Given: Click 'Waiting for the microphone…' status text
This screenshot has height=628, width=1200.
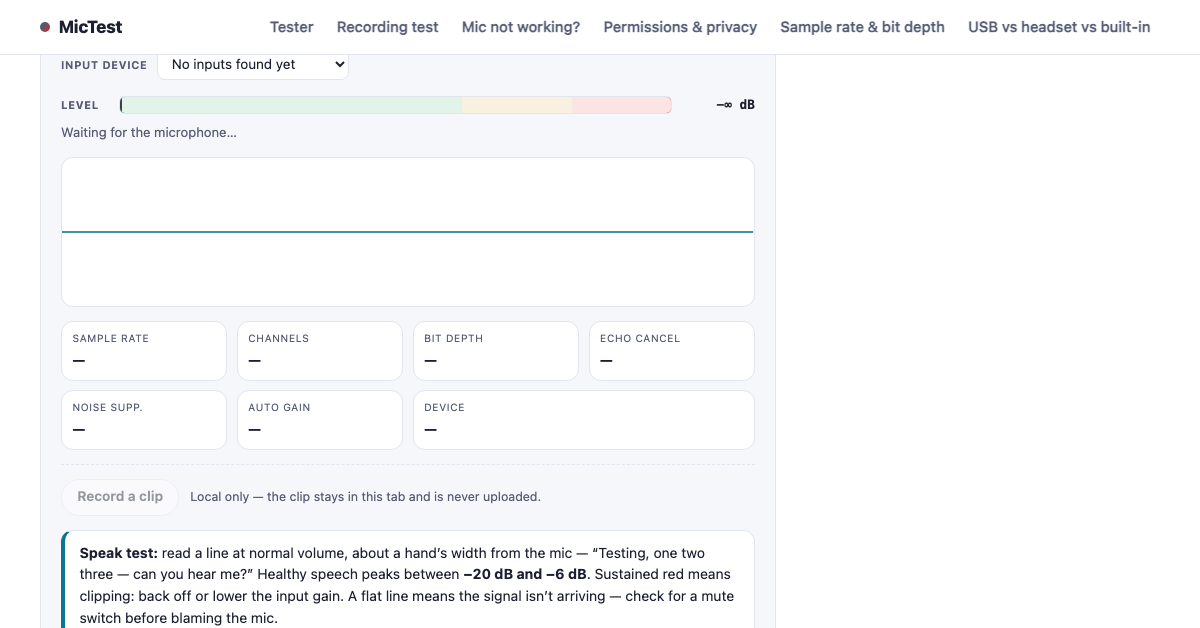Looking at the screenshot, I should click(x=149, y=132).
